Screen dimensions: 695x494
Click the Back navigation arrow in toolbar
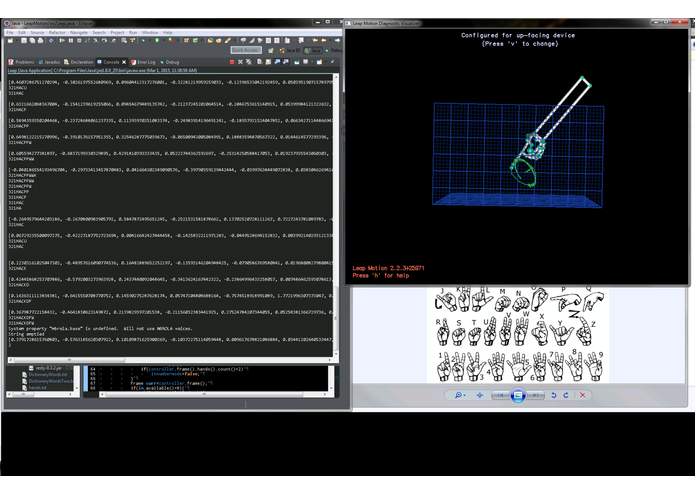tap(324, 40)
